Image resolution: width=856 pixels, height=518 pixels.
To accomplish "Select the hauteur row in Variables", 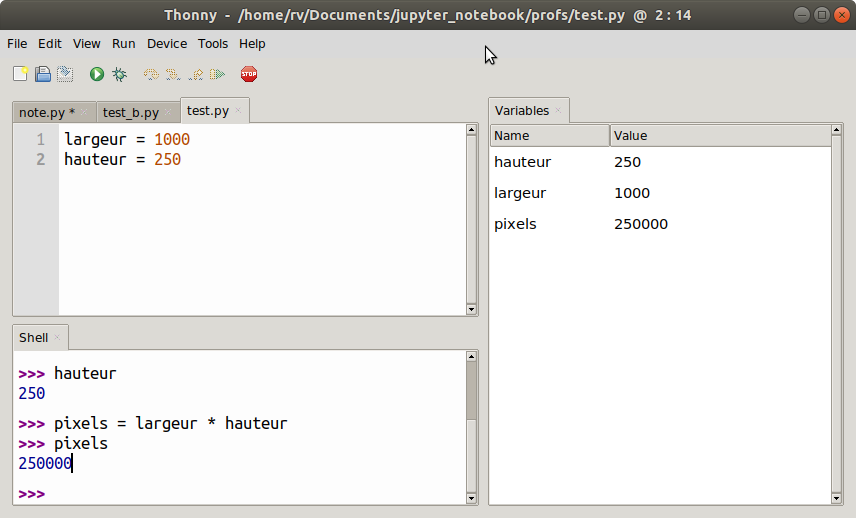I will point(661,162).
